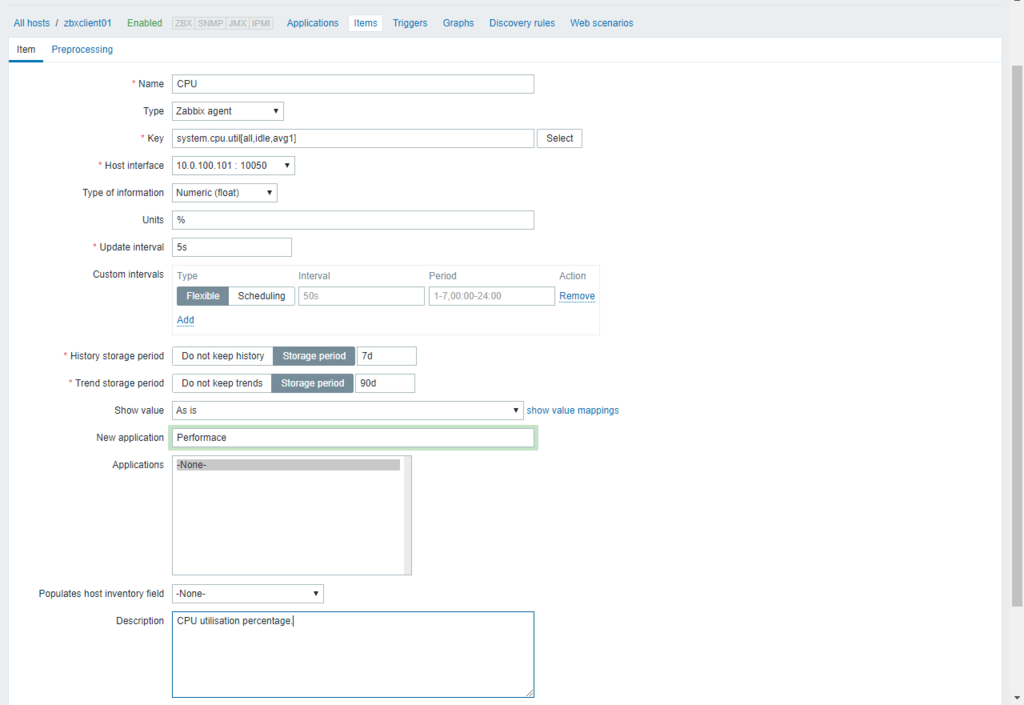Screen dimensions: 1024x705
Task: Expand the Host interface dropdown
Action: click(233, 165)
